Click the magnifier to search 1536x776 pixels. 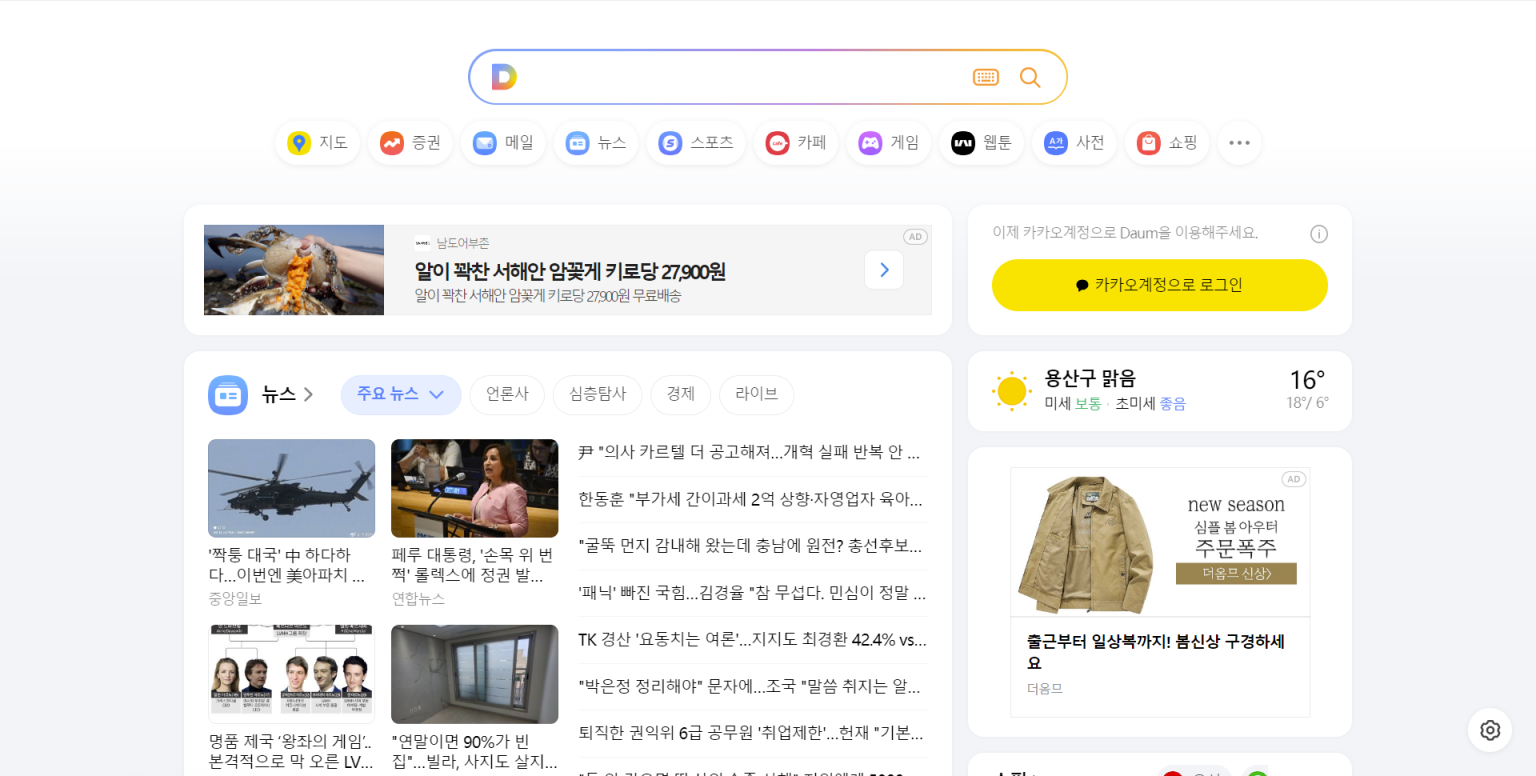point(1030,76)
